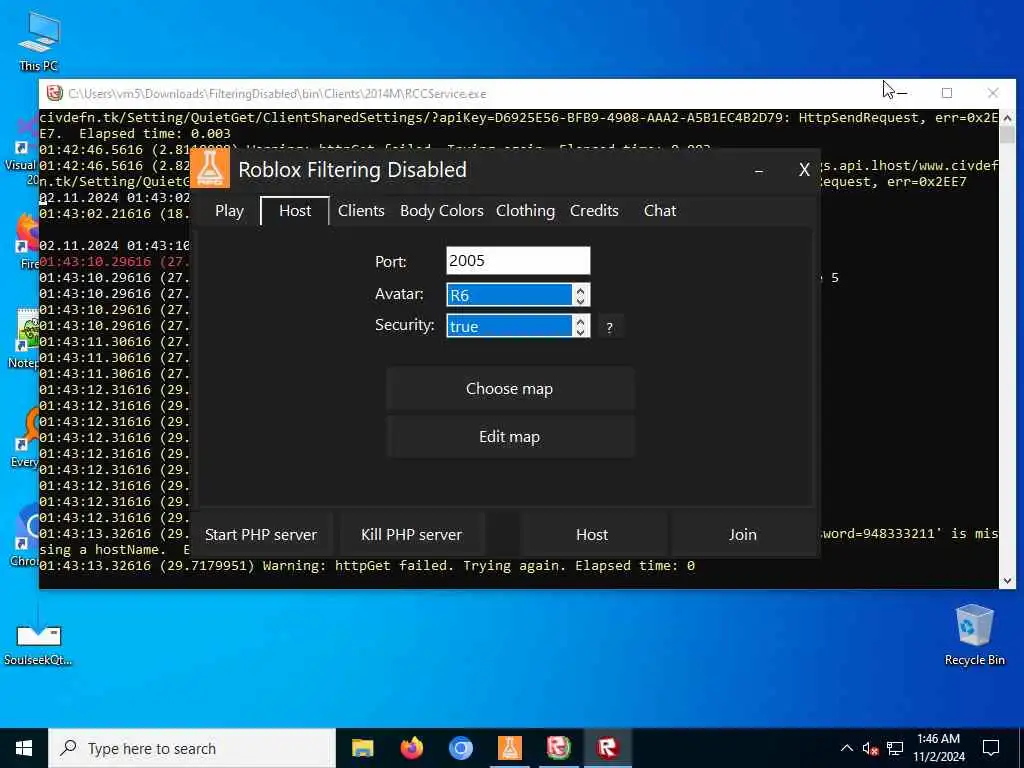
Task: Switch to the Play tab
Action: (229, 210)
